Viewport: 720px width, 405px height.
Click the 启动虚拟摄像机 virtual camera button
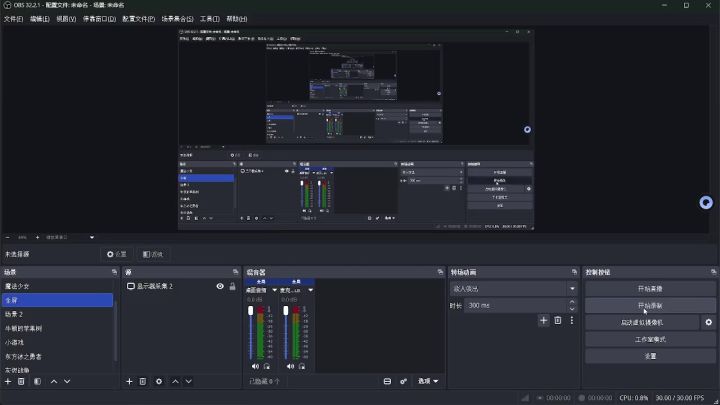(642, 322)
